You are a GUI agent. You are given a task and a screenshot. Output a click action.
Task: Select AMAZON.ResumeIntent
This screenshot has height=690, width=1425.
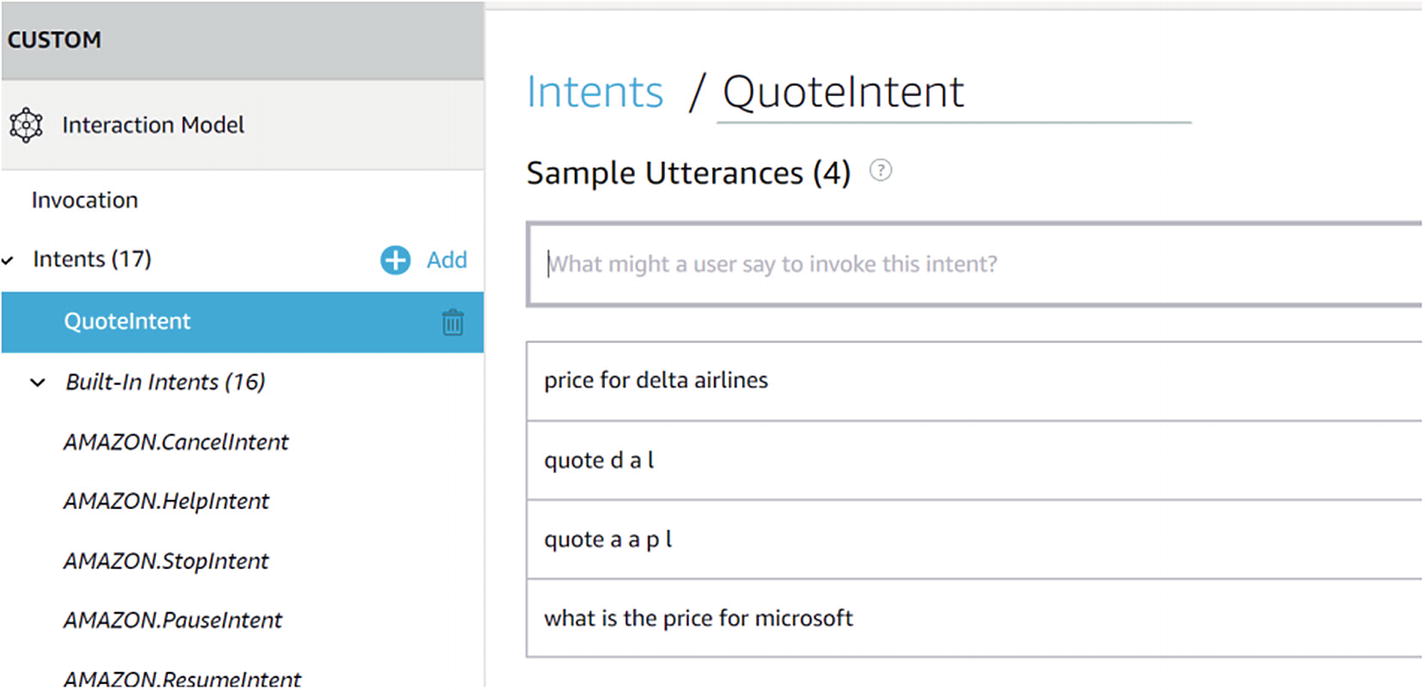coord(182,678)
